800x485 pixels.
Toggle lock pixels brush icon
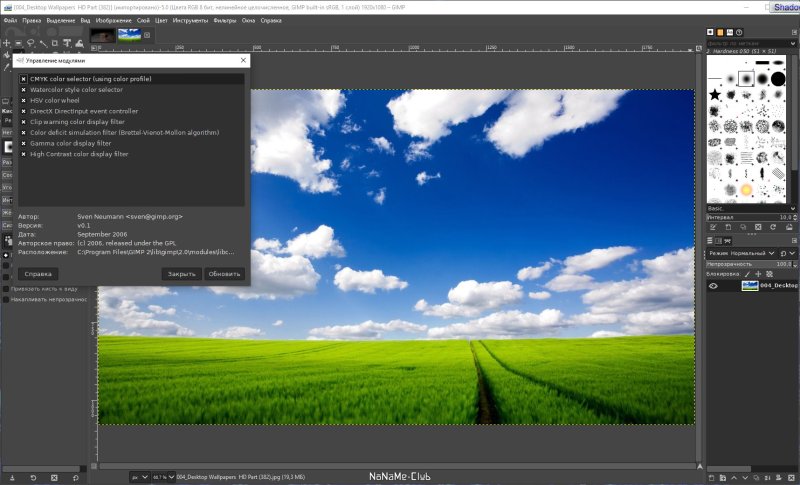(747, 274)
